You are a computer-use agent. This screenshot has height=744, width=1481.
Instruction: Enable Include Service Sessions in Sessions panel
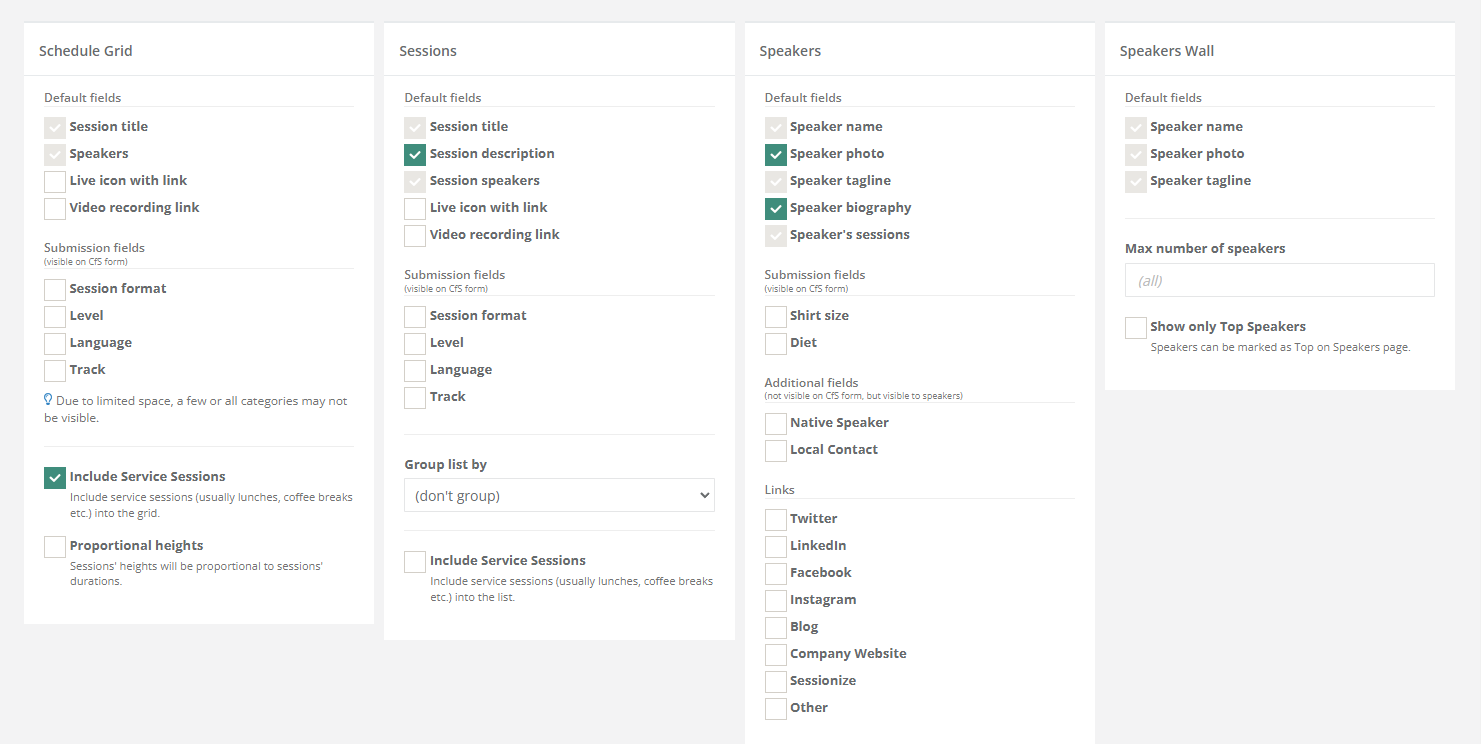tap(415, 561)
